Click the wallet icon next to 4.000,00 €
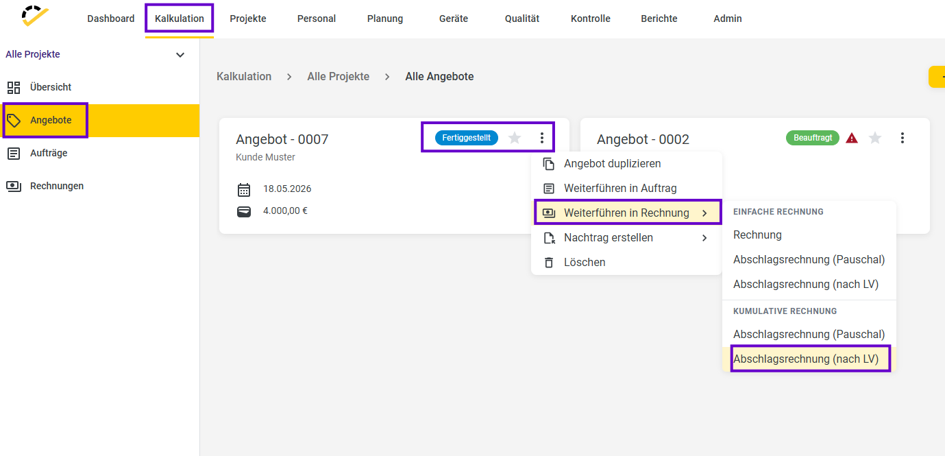This screenshot has height=456, width=945. [244, 211]
